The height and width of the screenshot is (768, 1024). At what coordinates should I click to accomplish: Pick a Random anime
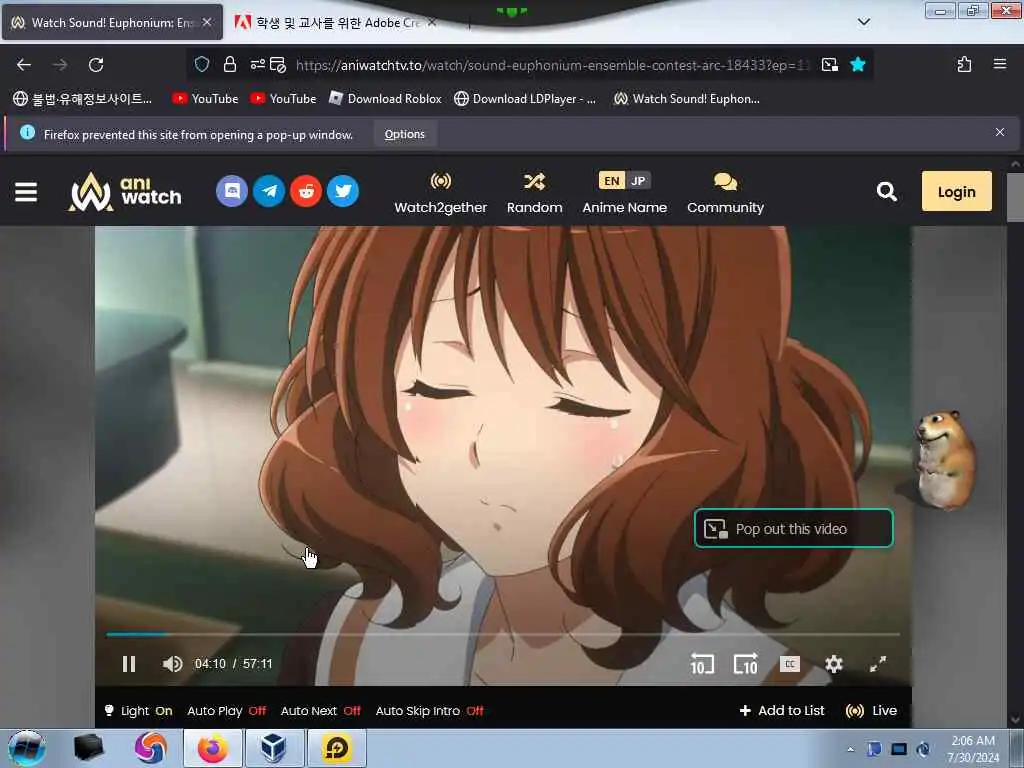tap(534, 193)
